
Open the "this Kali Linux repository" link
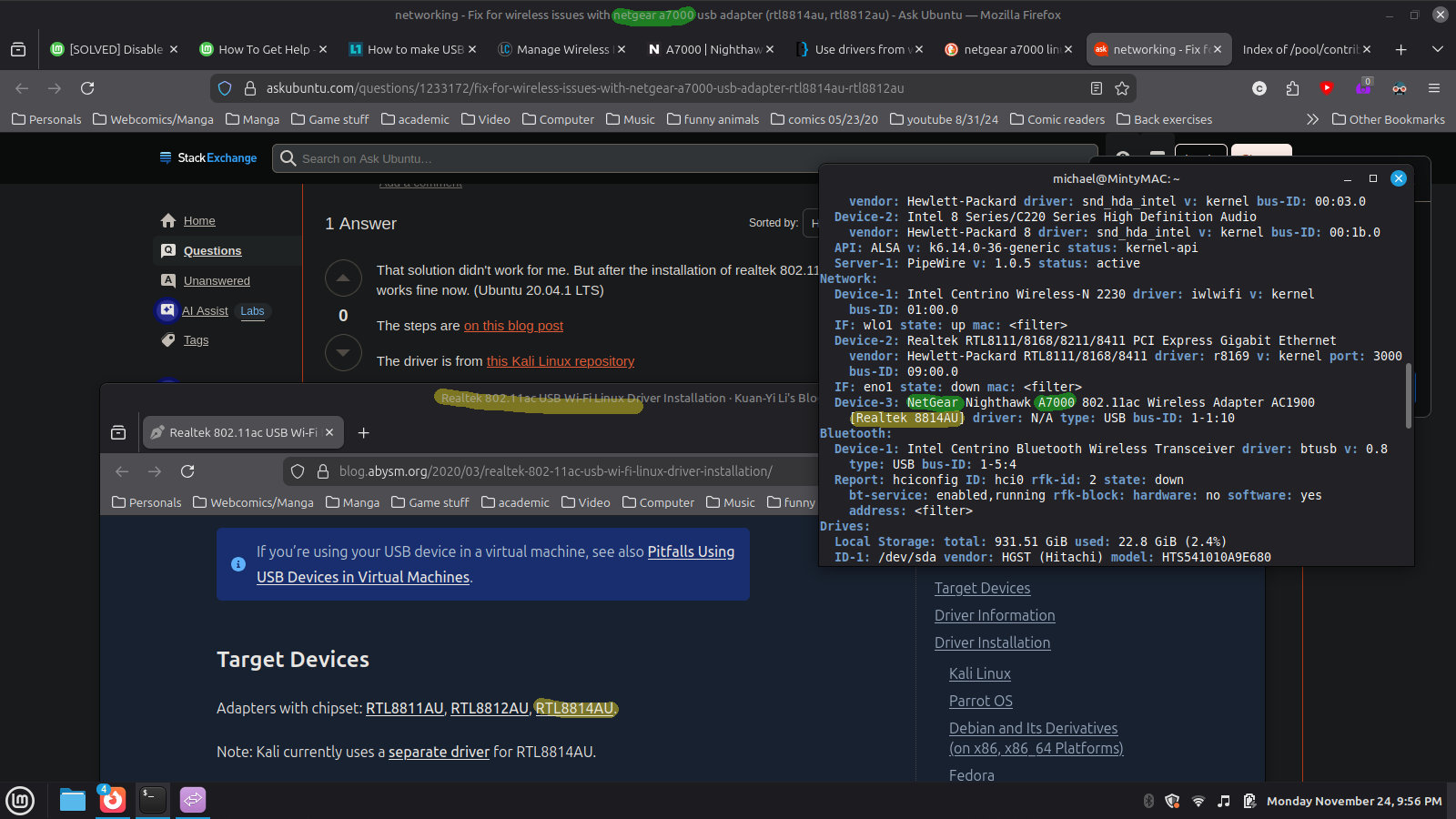point(561,361)
